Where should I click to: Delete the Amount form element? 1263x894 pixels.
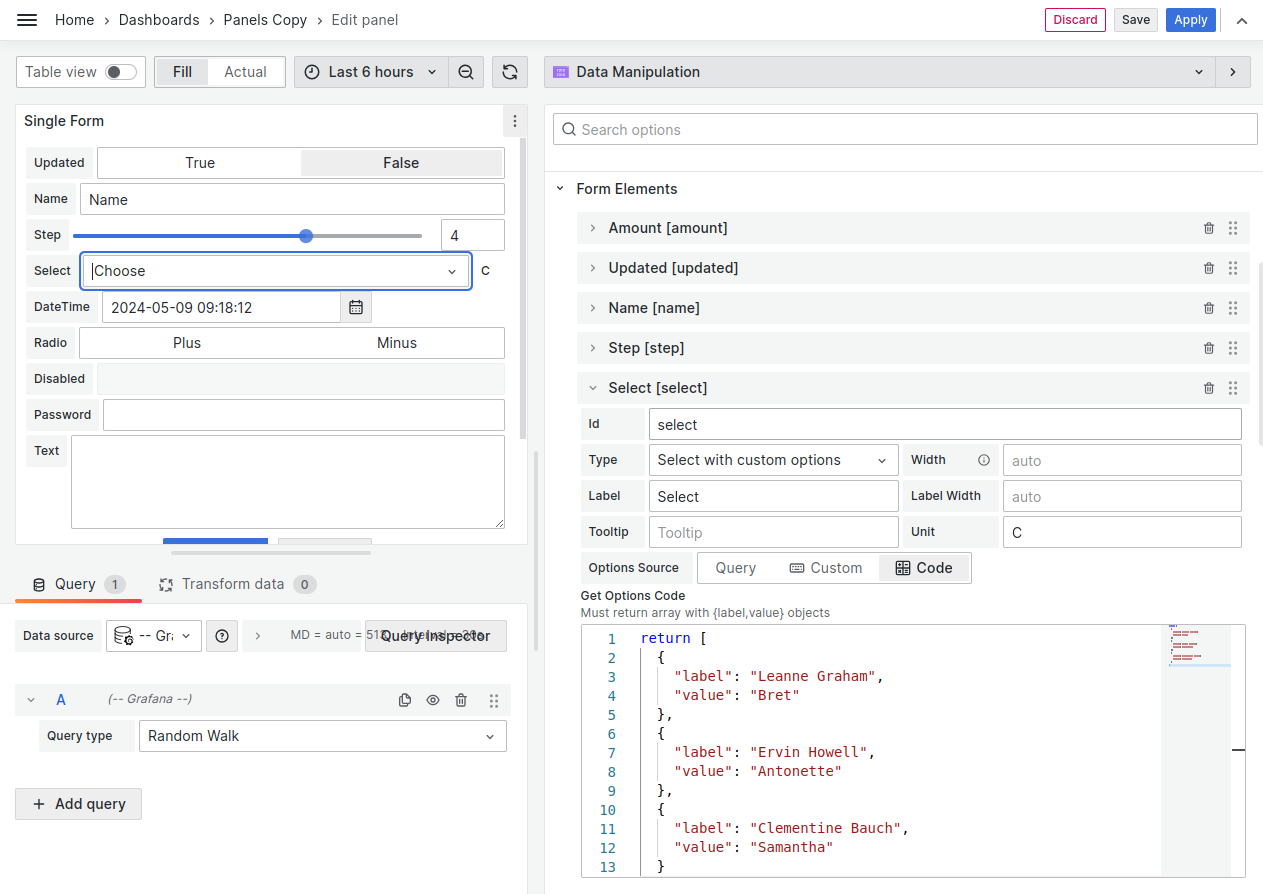tap(1208, 228)
